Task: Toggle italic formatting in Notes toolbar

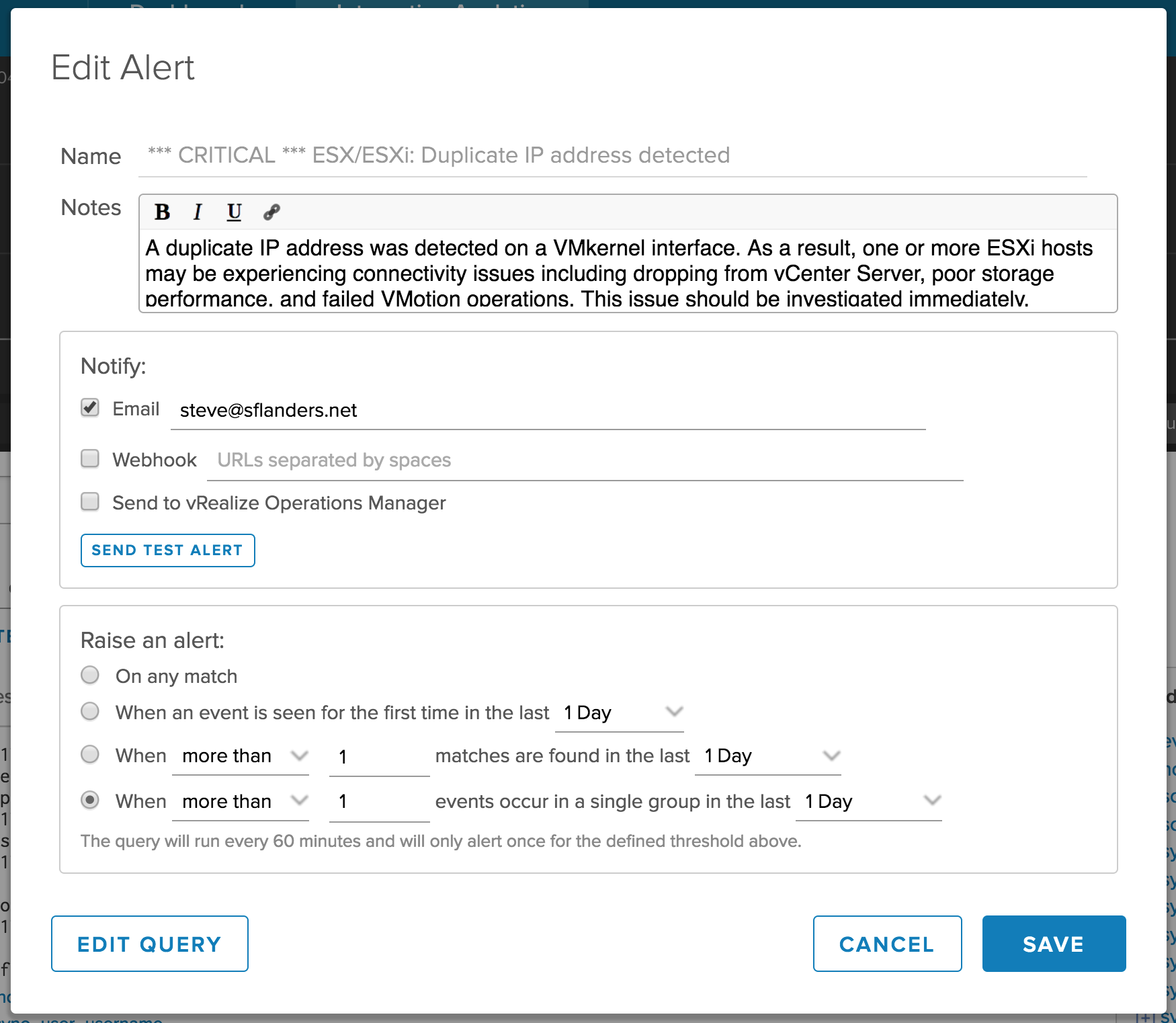Action: pyautogui.click(x=198, y=212)
